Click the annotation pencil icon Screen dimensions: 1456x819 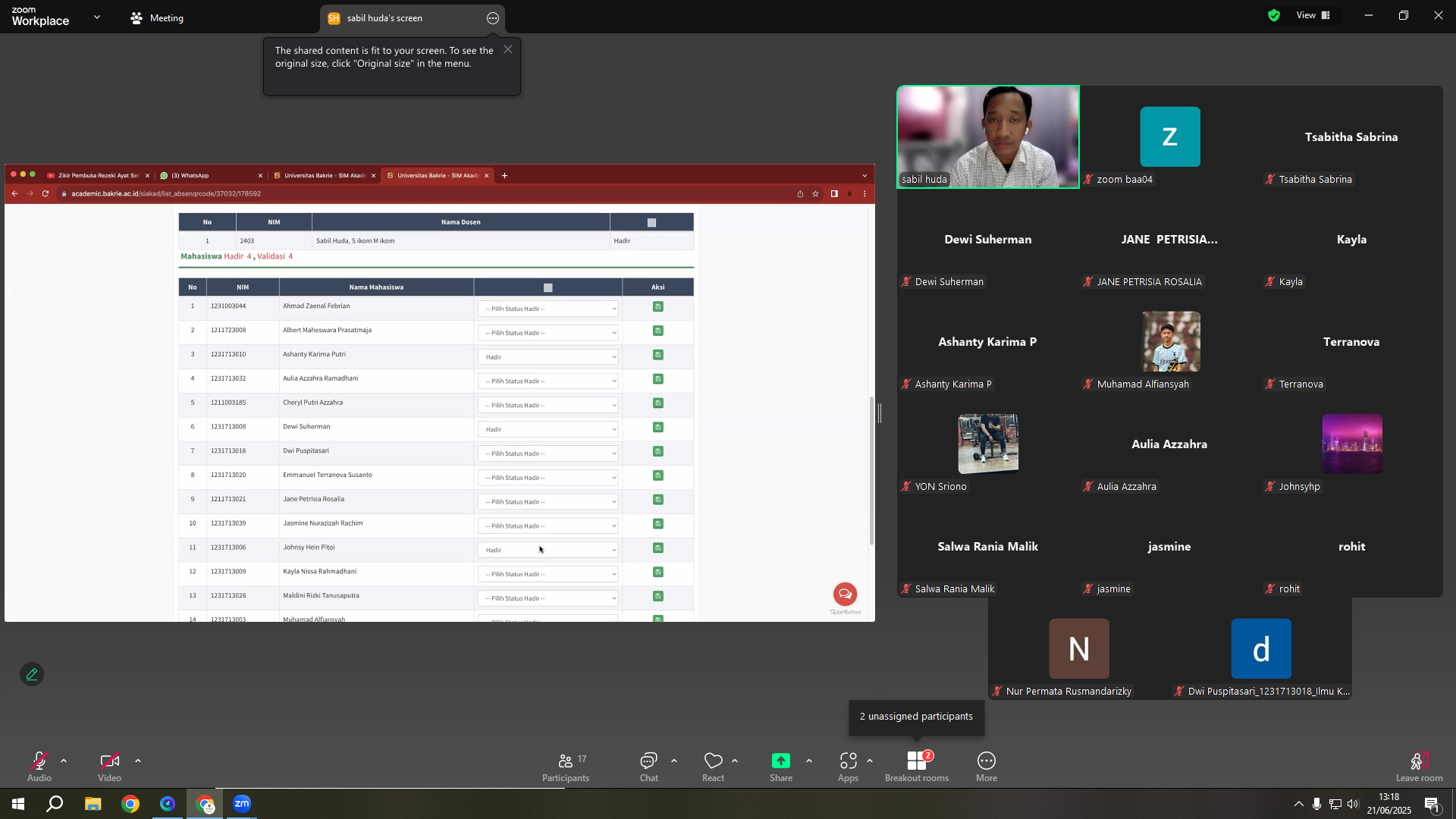[32, 674]
